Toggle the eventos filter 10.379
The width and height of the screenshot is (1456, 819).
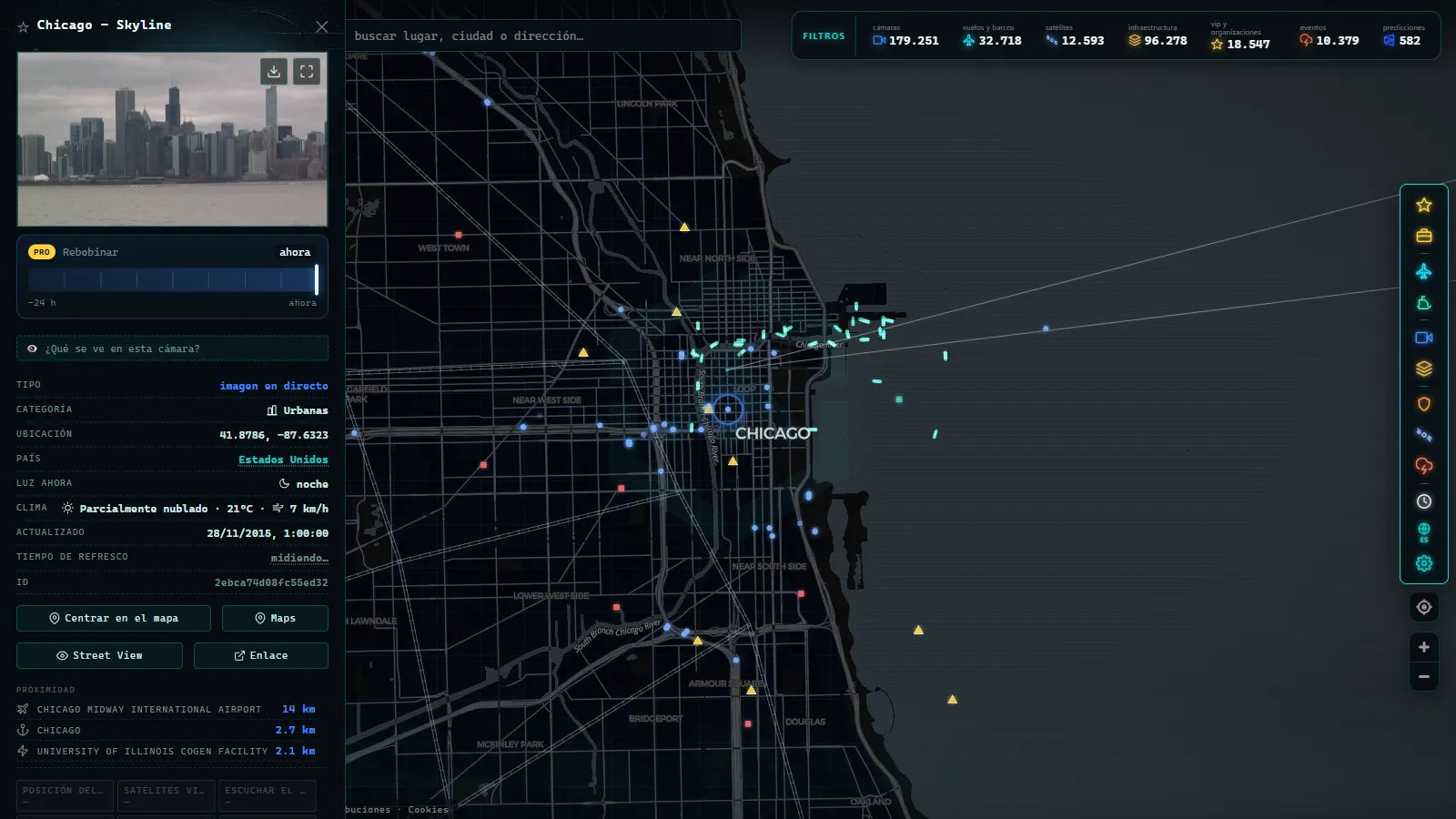[1330, 36]
